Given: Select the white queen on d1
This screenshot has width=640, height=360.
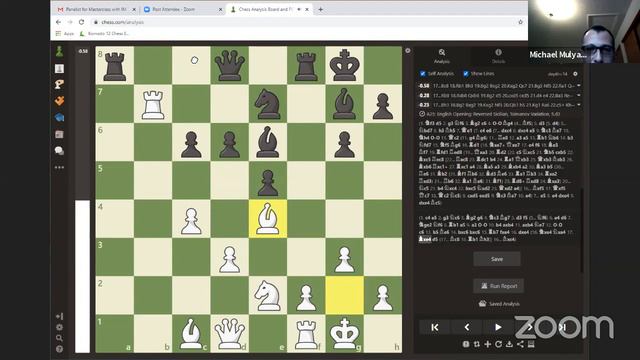Looking at the screenshot, I should 229,333.
